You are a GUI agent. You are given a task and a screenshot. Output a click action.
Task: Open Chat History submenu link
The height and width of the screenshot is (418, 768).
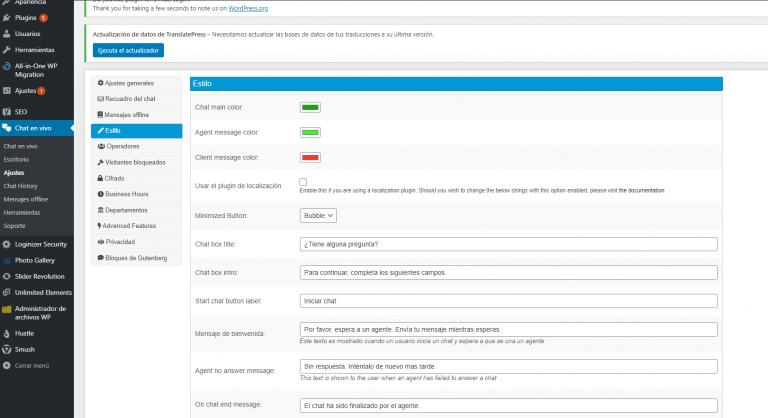20,186
